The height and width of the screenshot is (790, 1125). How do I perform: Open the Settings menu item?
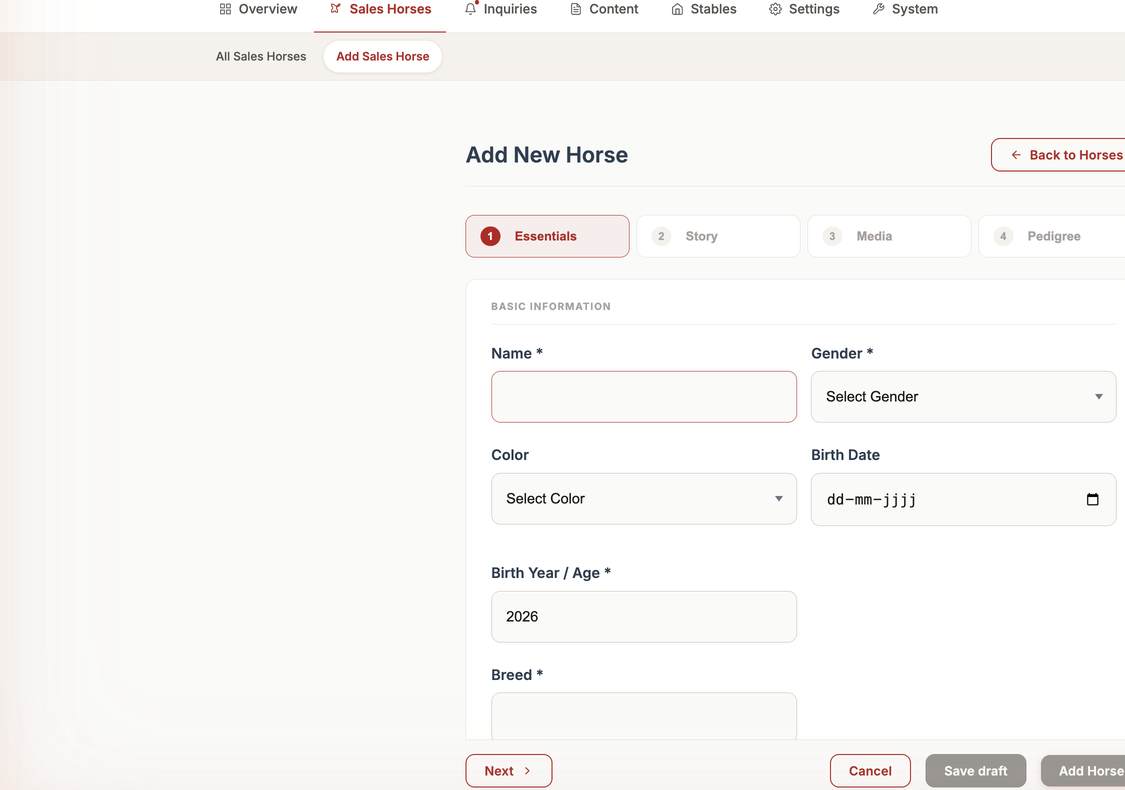pyautogui.click(x=804, y=9)
